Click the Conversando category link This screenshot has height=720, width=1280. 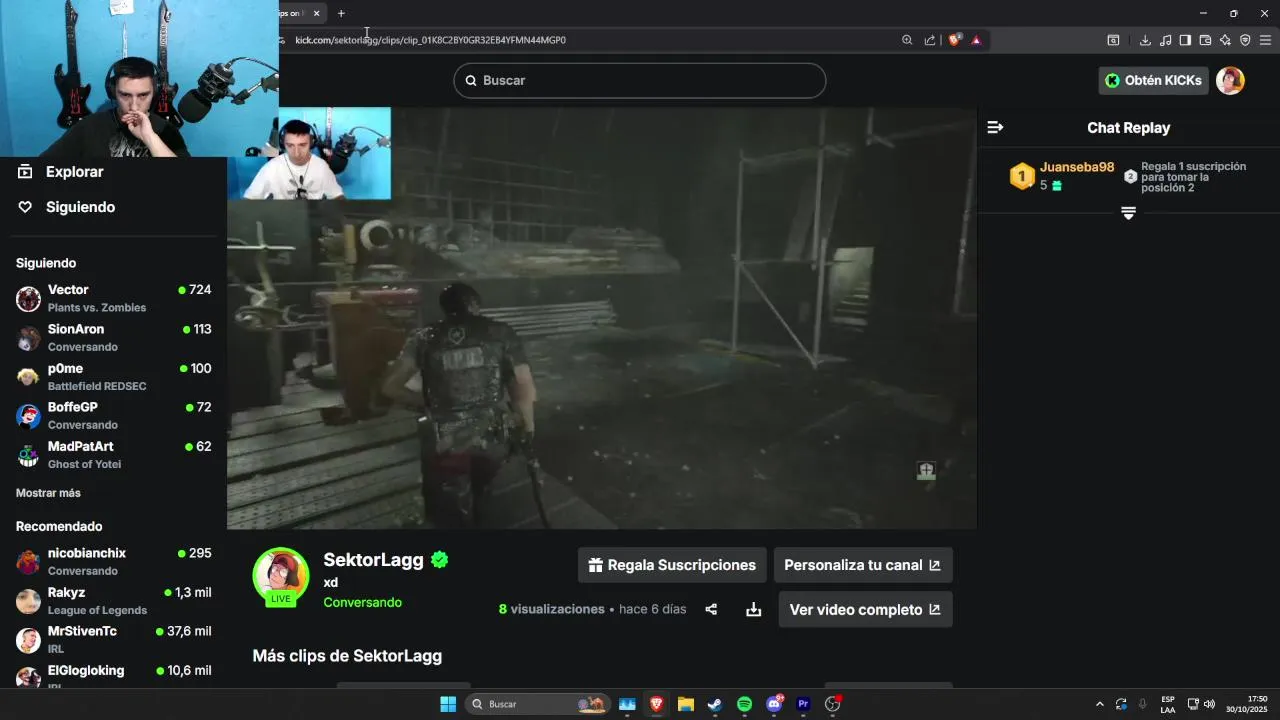(362, 602)
